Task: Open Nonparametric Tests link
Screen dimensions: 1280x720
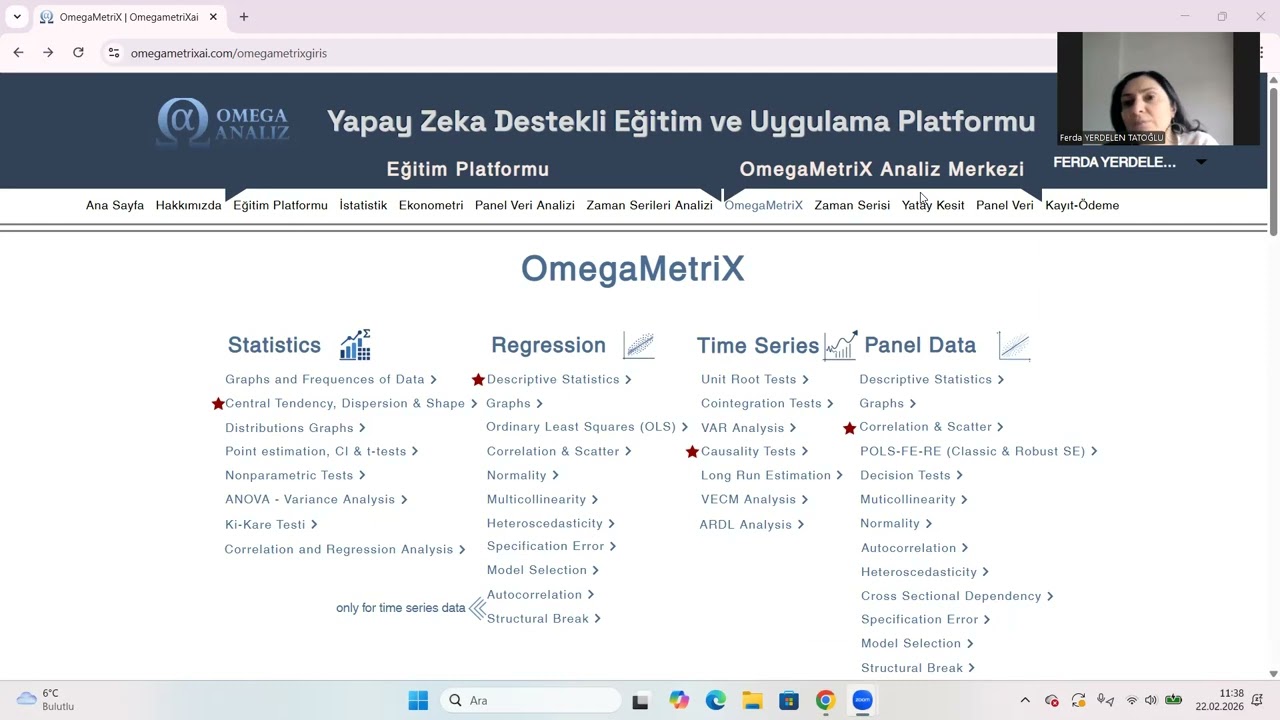Action: coord(295,475)
